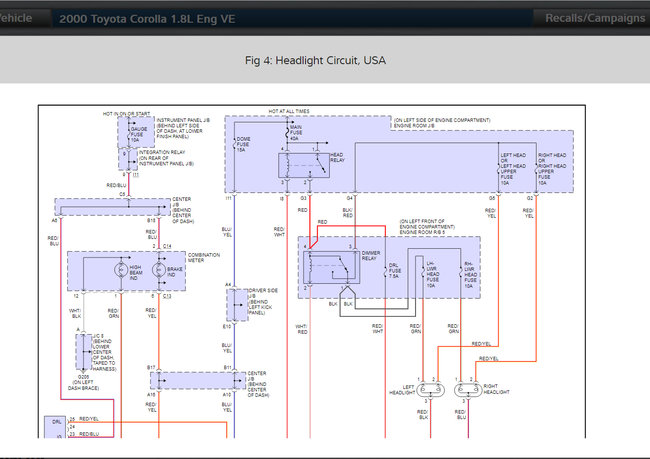Click the brake indicator lamp symbol
650x459 pixels.
pyautogui.click(x=159, y=270)
